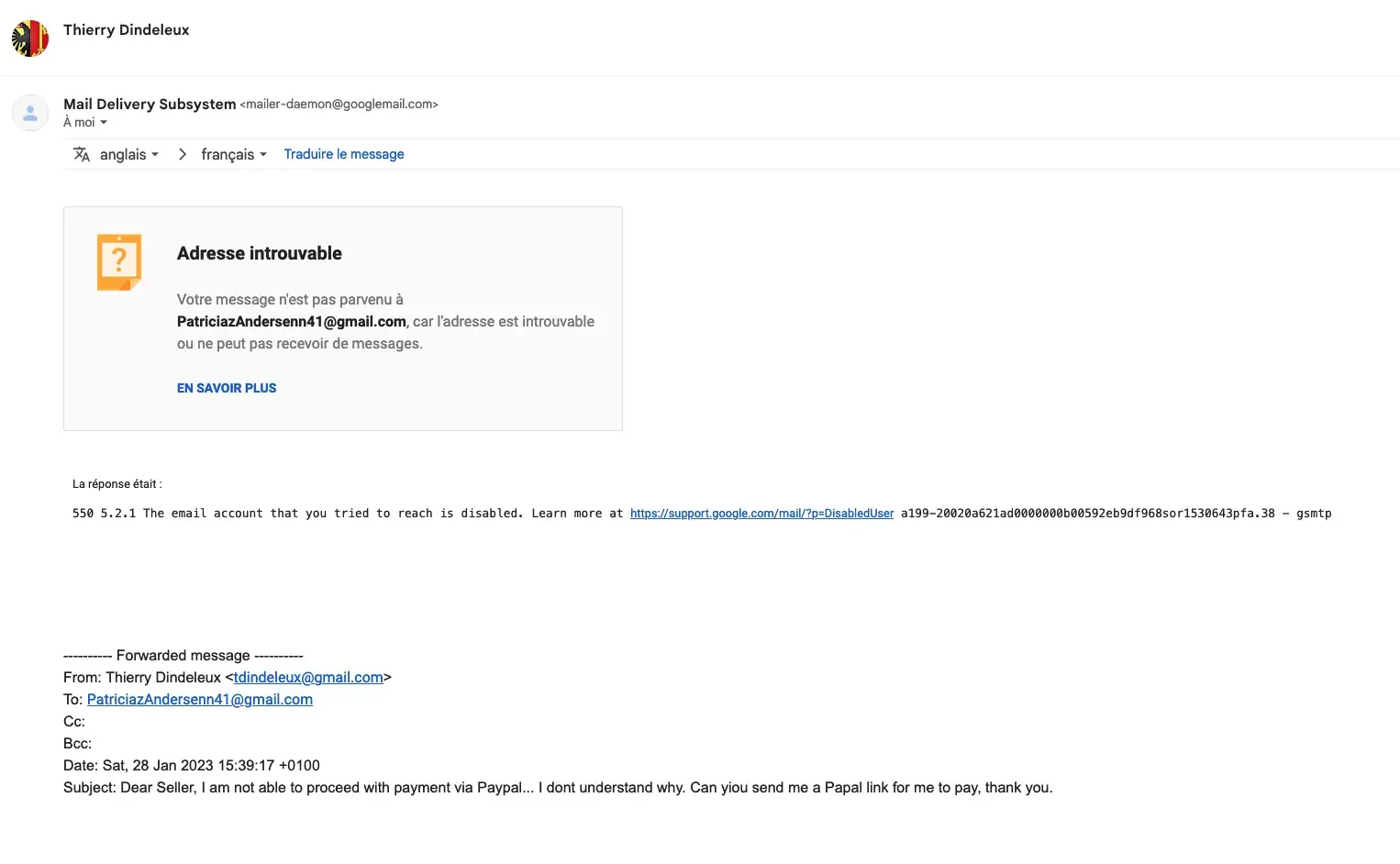Click the translate language icon
The image size is (1400, 864).
coord(82,154)
